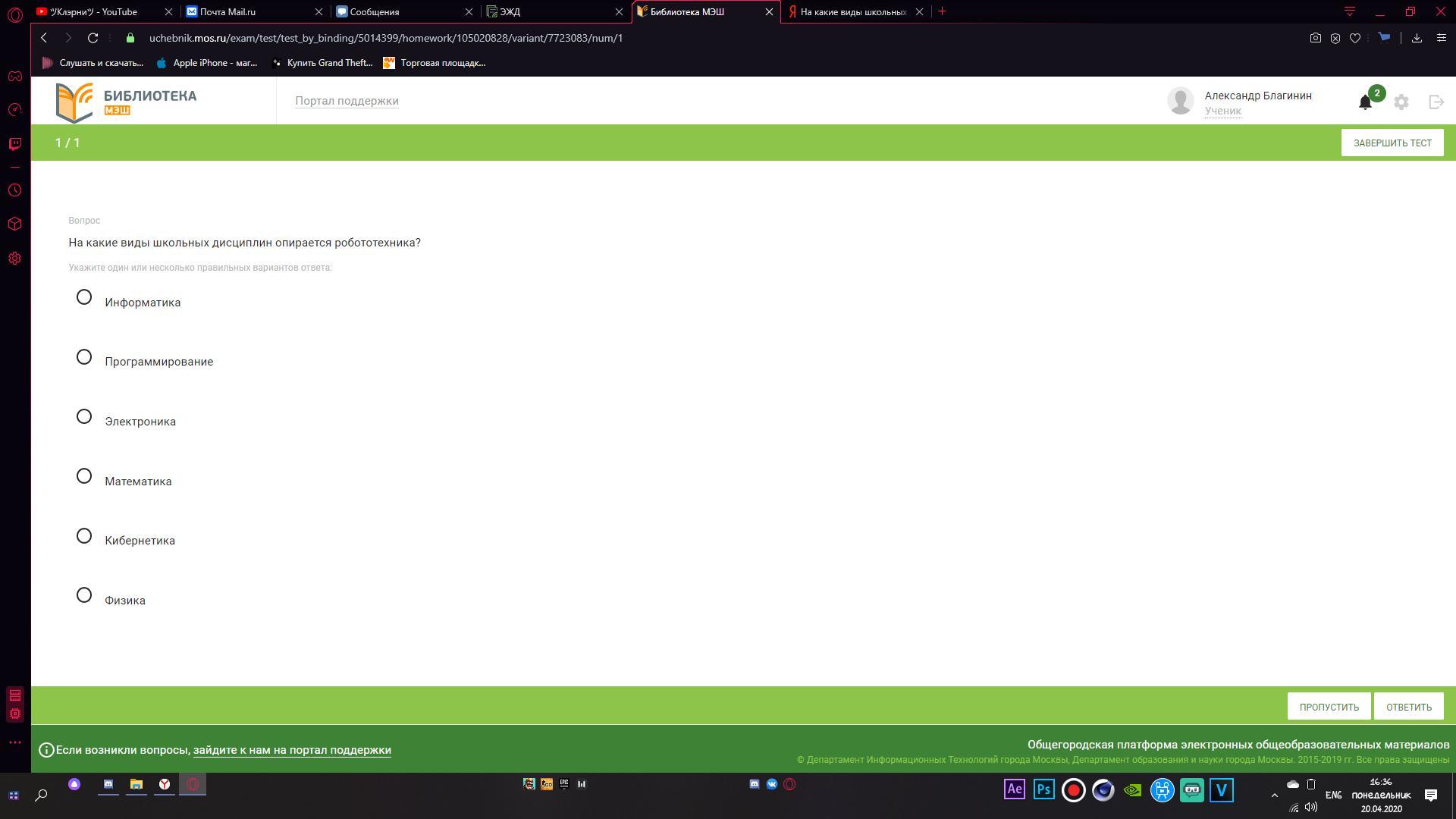Open the volume icon in tray

pos(1311,808)
